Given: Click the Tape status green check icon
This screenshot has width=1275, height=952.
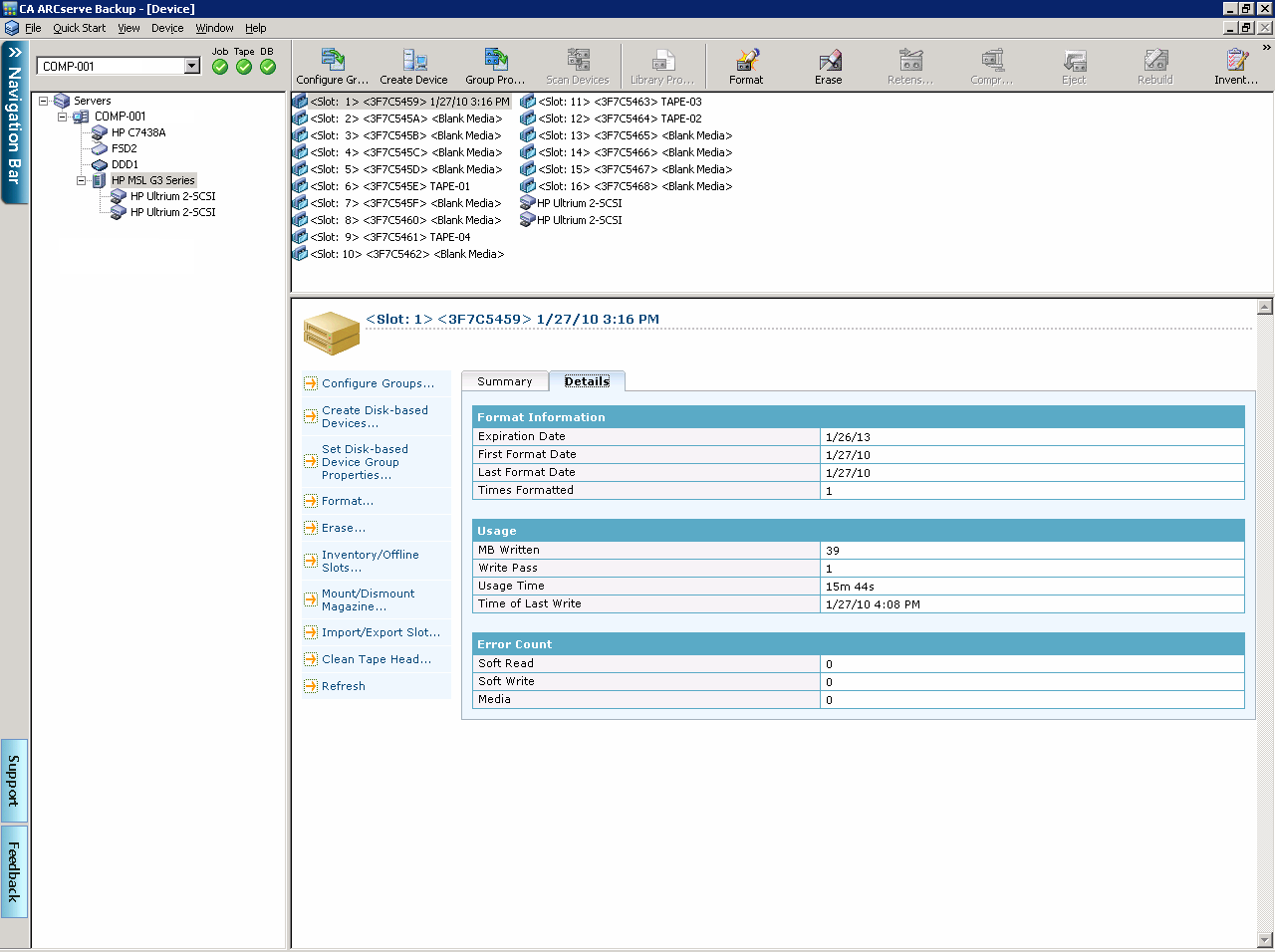Looking at the screenshot, I should [244, 67].
